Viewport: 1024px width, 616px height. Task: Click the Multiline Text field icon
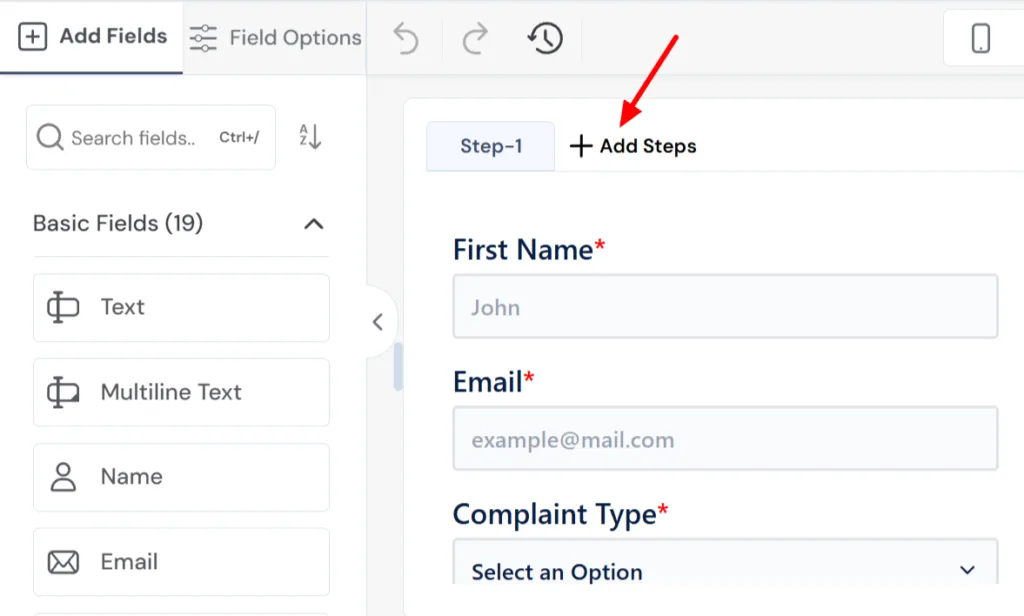pos(63,392)
